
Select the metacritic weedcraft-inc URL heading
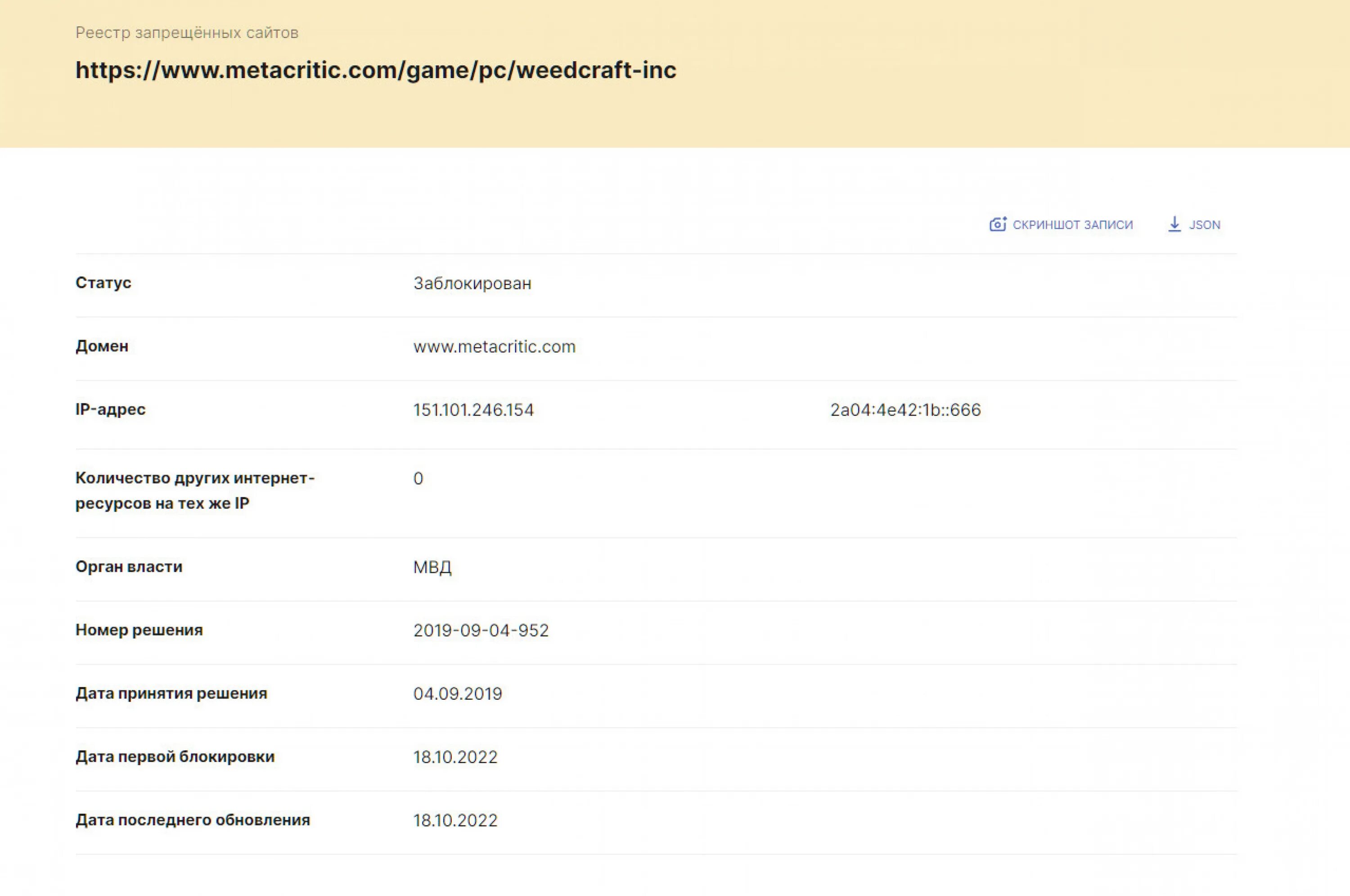[376, 70]
